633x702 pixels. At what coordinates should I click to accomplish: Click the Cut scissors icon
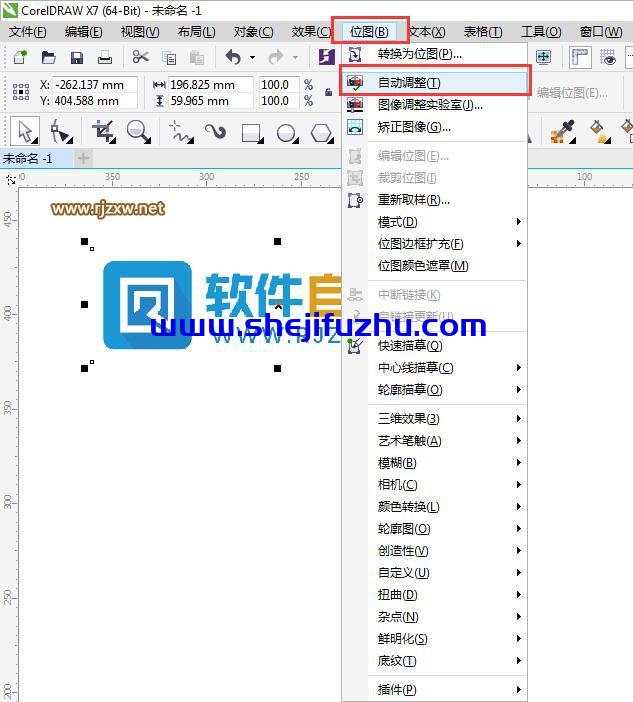point(141,57)
